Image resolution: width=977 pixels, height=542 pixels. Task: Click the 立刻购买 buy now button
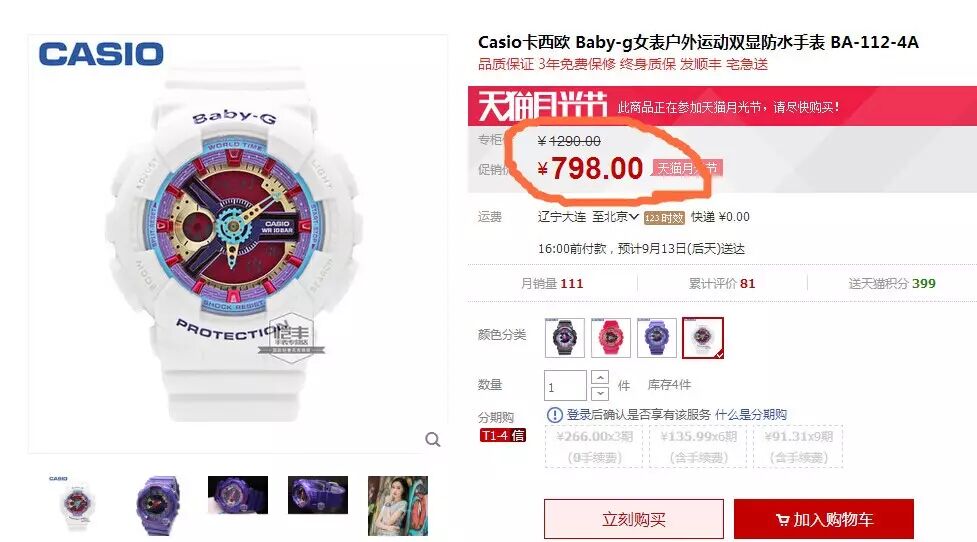pyautogui.click(x=634, y=519)
